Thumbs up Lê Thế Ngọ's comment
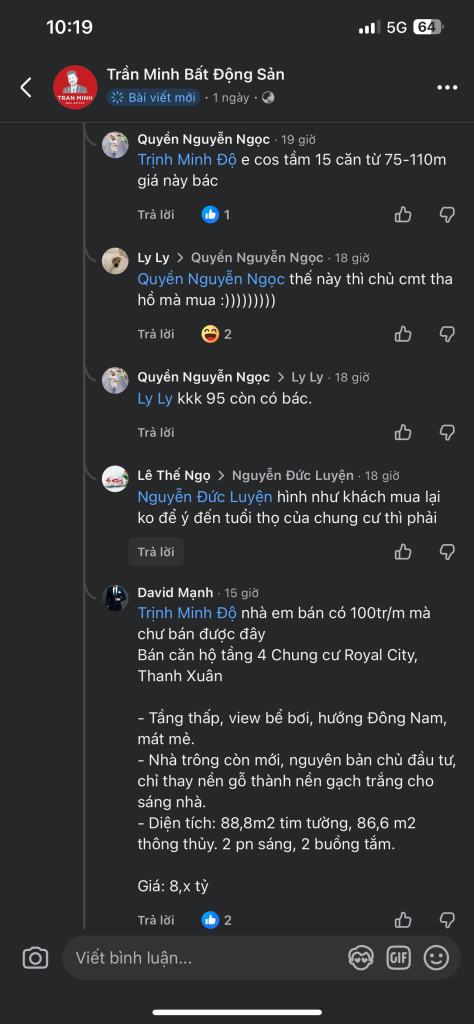Viewport: 474px width, 1024px height. coord(403,552)
